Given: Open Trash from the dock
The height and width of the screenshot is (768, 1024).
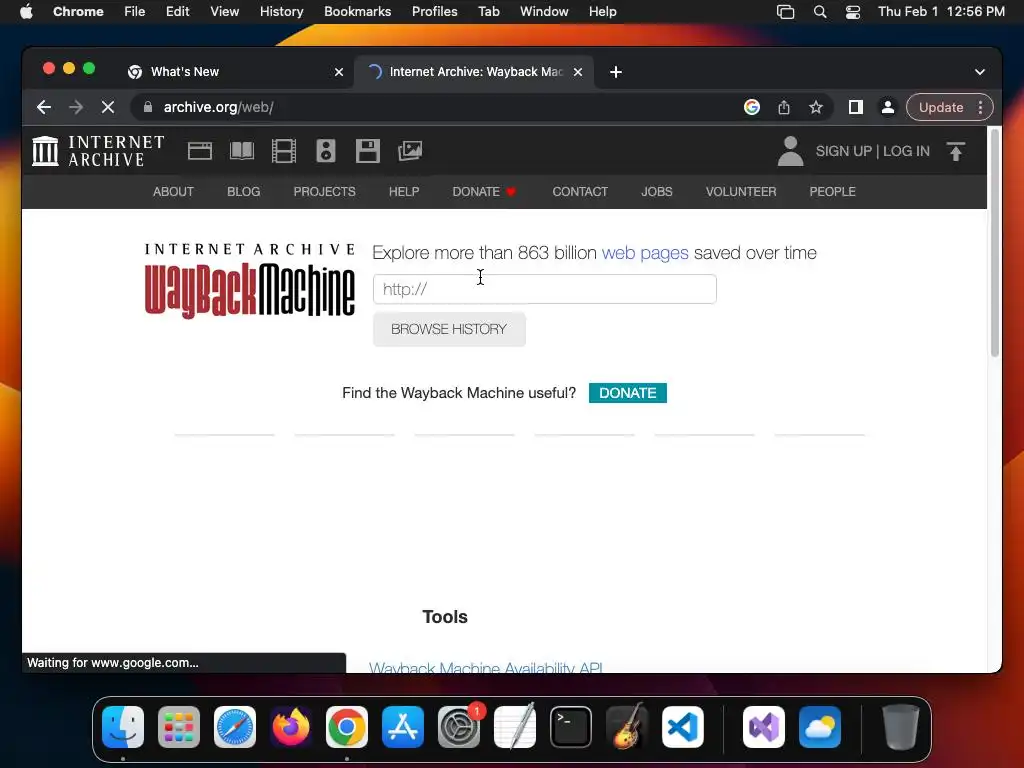Looking at the screenshot, I should 901,727.
